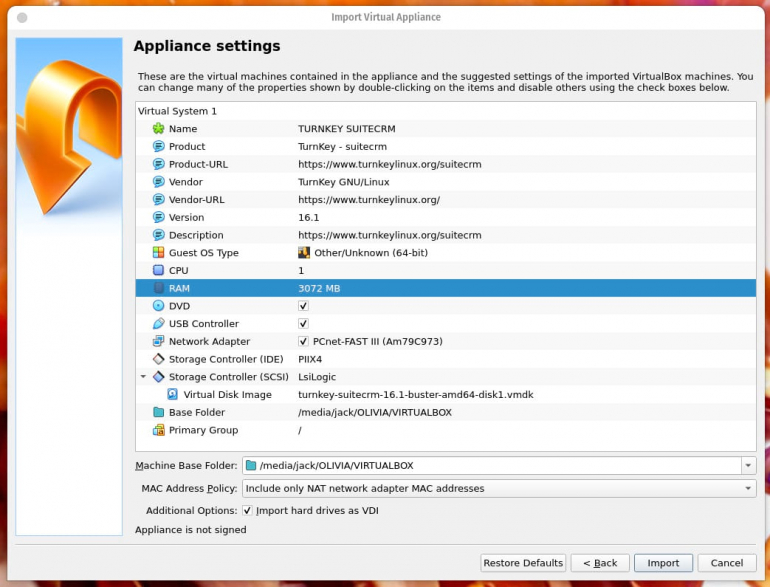Image resolution: width=770 pixels, height=587 pixels.
Task: Select the Vendor-URL value https://www.turnkeylinux.org/
Action: click(x=369, y=199)
